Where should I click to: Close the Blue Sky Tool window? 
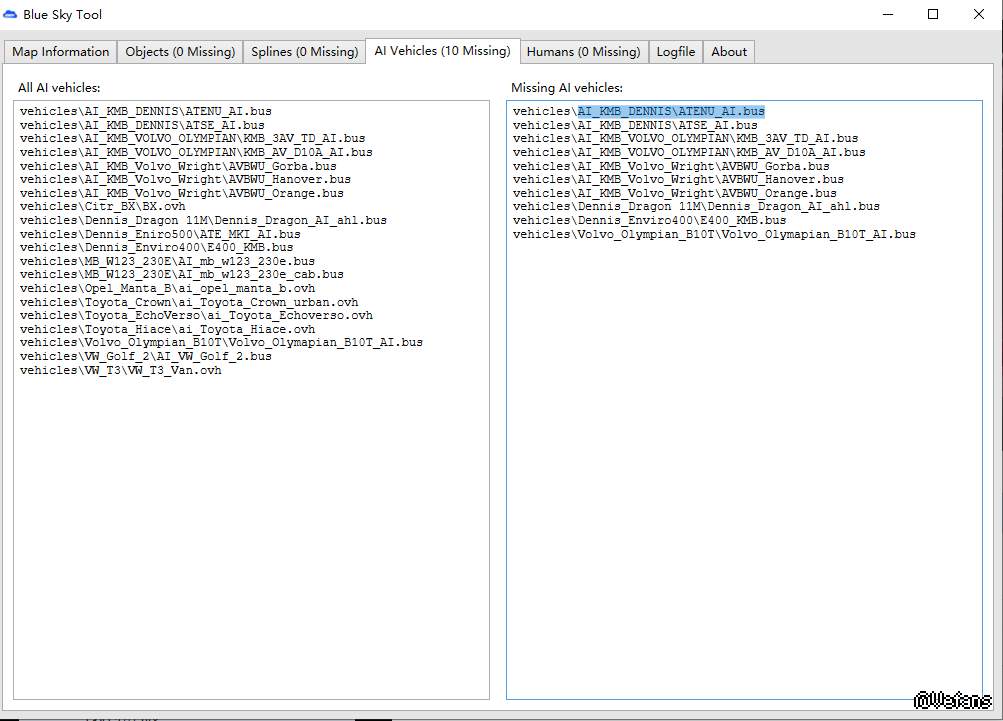point(979,15)
